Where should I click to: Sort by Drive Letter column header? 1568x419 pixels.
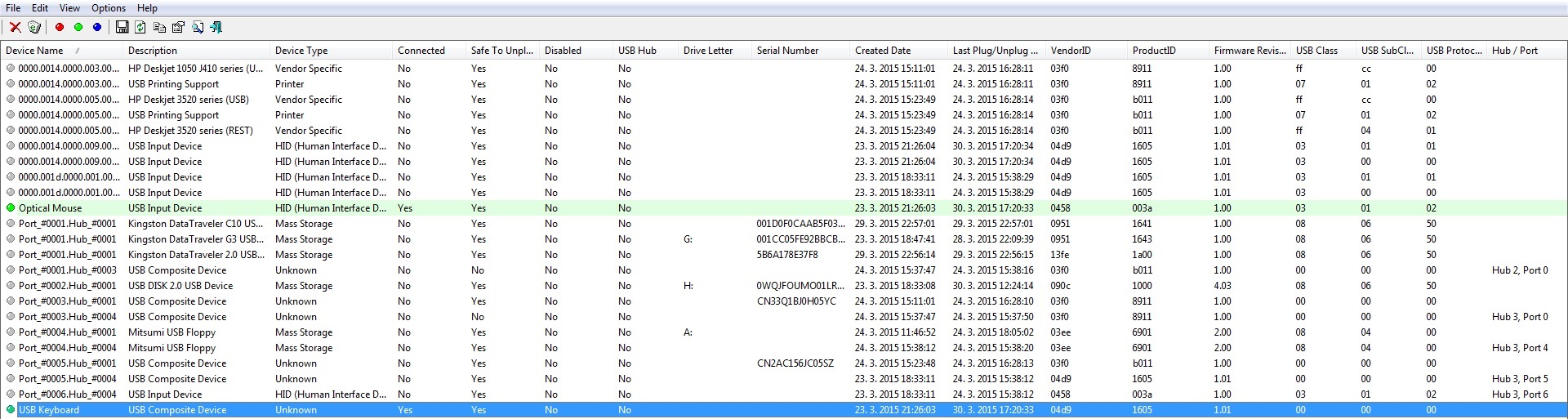point(715,50)
